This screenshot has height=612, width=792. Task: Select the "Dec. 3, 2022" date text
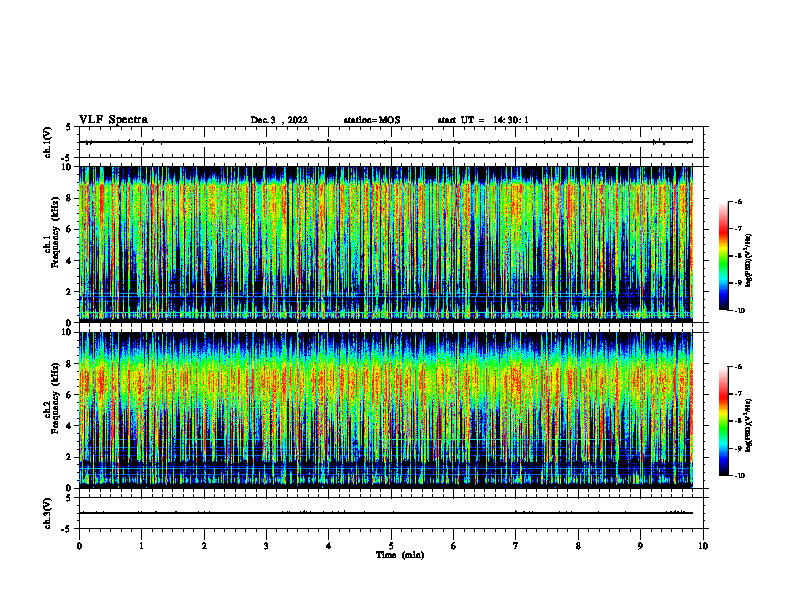[x=279, y=120]
